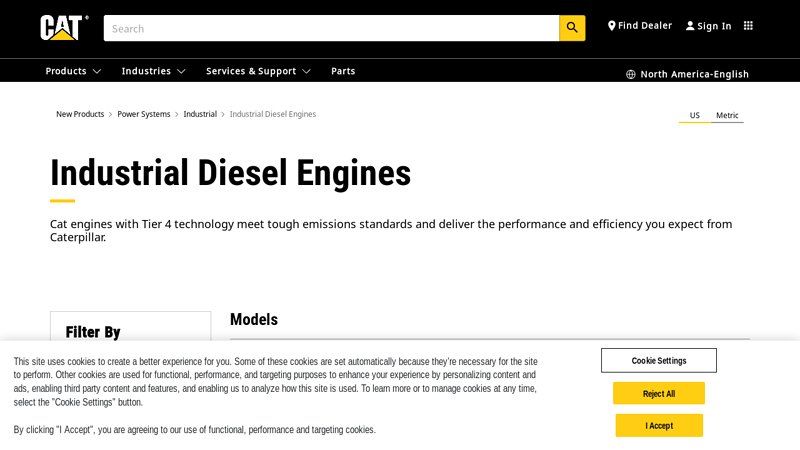800x450 pixels.
Task: Accept cookies with I Accept
Action: [659, 426]
